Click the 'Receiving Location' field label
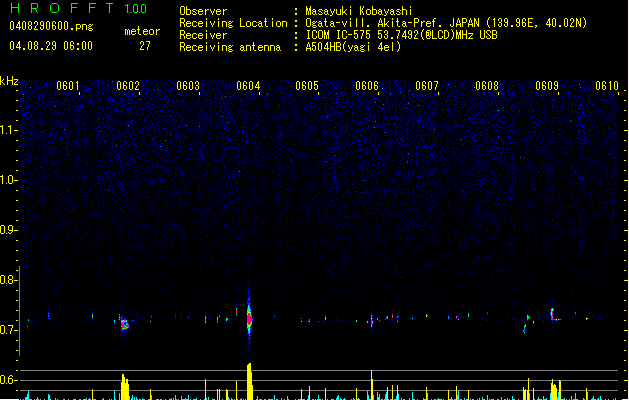 click(233, 23)
